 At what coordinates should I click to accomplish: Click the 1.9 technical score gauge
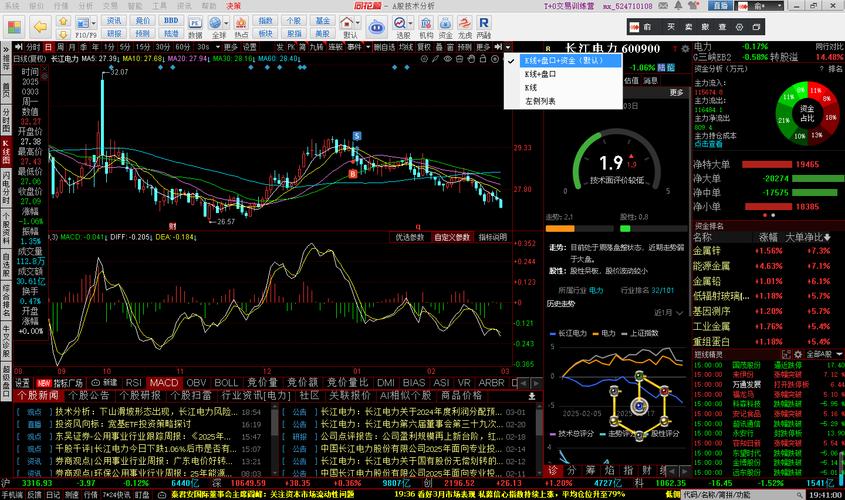point(611,165)
